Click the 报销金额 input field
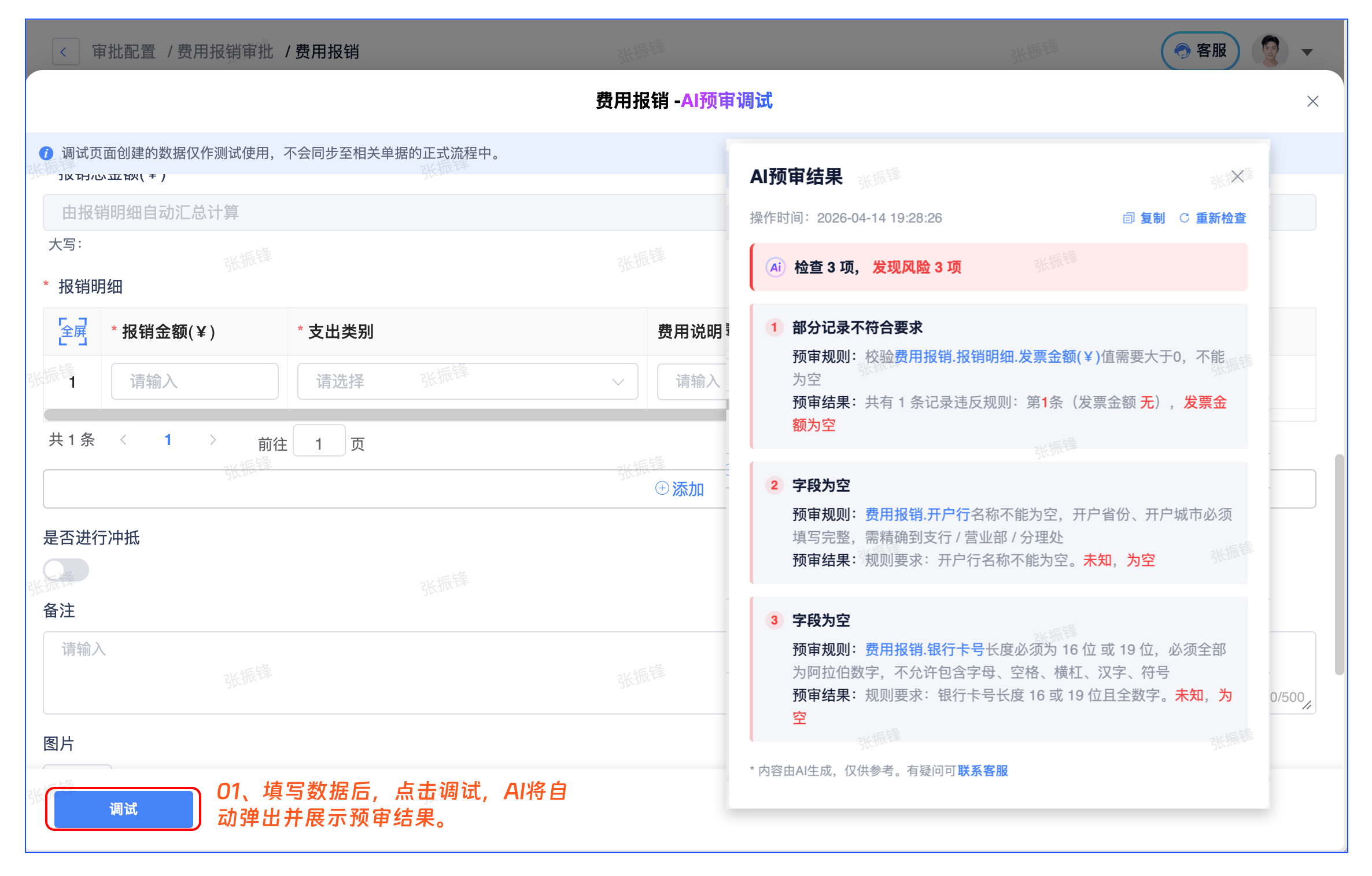Image resolution: width=1372 pixels, height=876 pixels. coord(194,381)
